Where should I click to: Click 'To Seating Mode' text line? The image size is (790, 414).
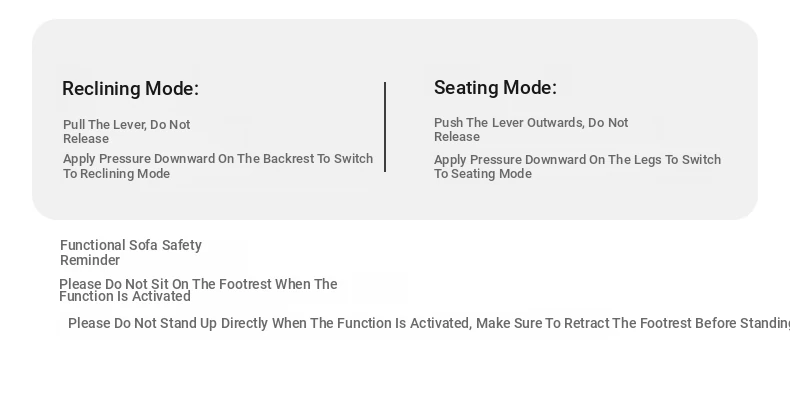[483, 174]
